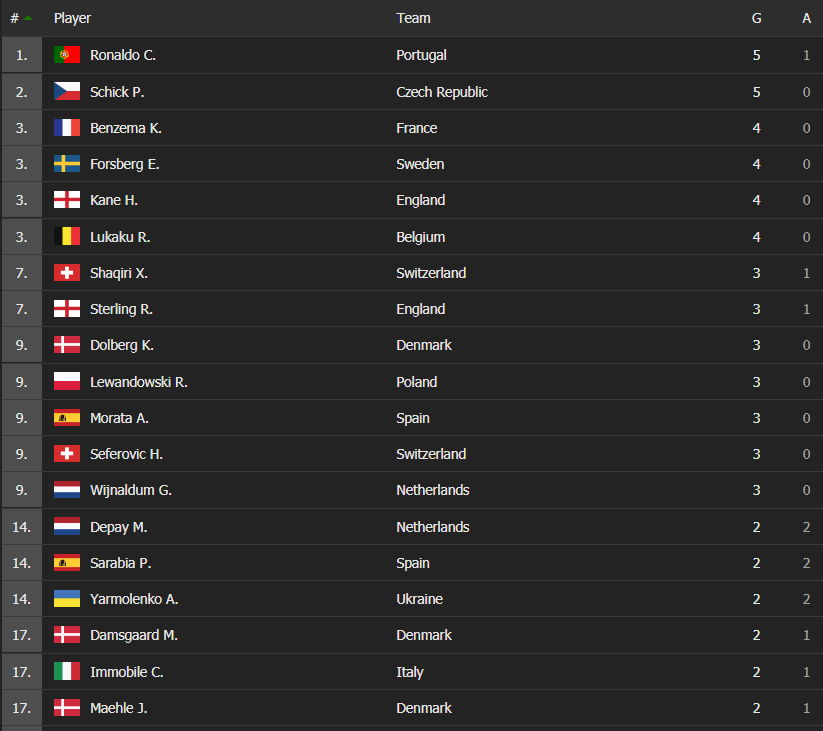823x731 pixels.
Task: Open the Switzerland team link for Shaqiri
Action: click(431, 273)
